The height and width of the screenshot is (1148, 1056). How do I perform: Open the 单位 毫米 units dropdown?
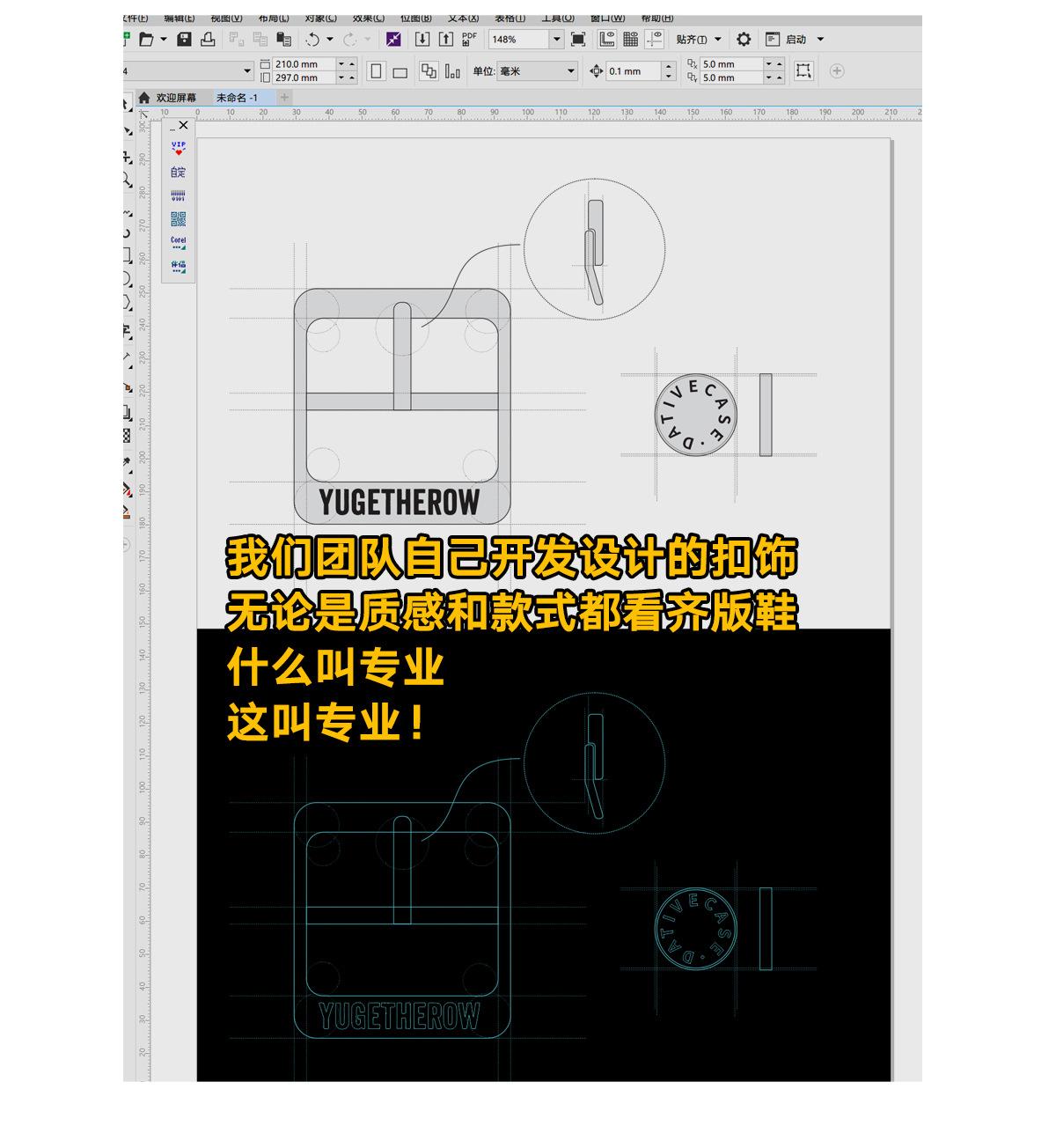pyautogui.click(x=570, y=71)
